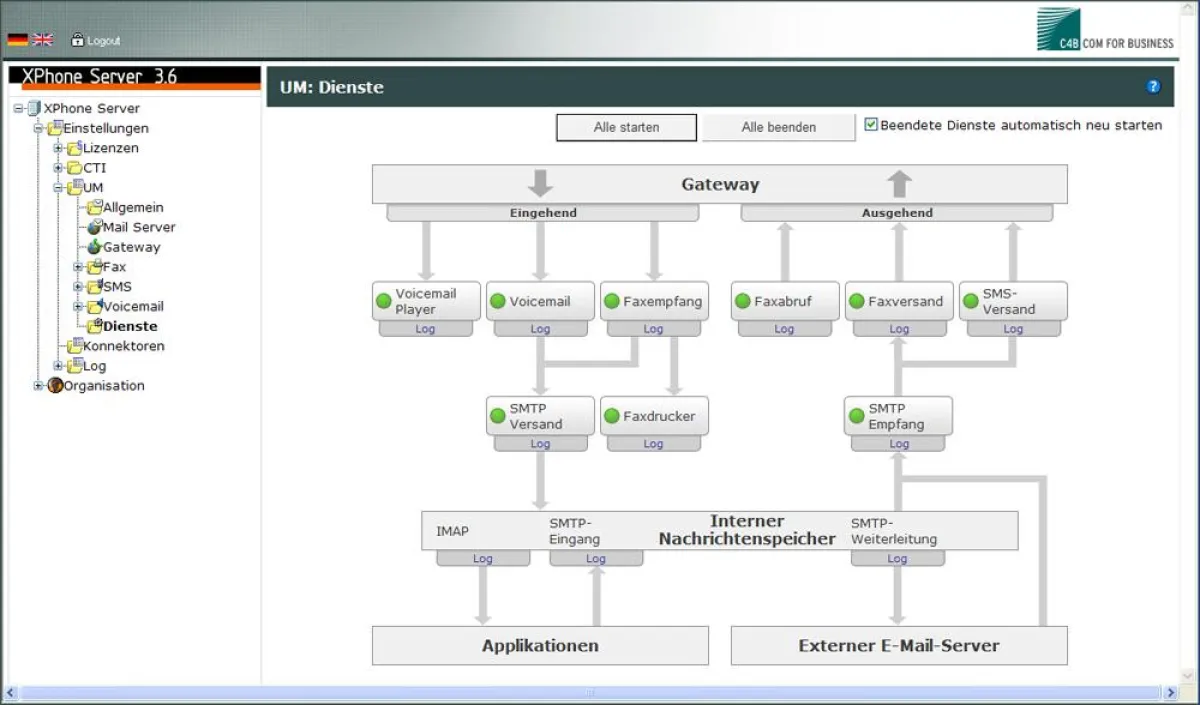This screenshot has width=1200, height=705.
Task: Toggle the Faxdrucker service status light
Action: [611, 416]
